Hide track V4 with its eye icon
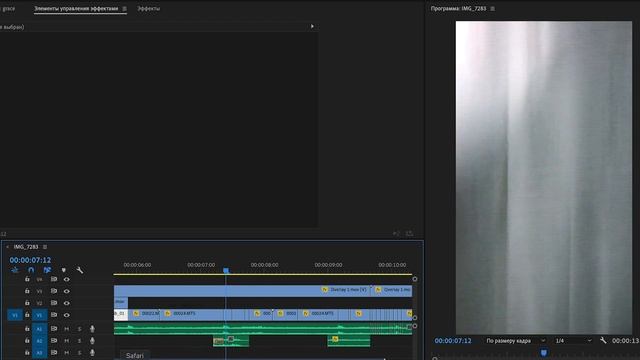Screen dimensions: 640x360 (x=67, y=280)
